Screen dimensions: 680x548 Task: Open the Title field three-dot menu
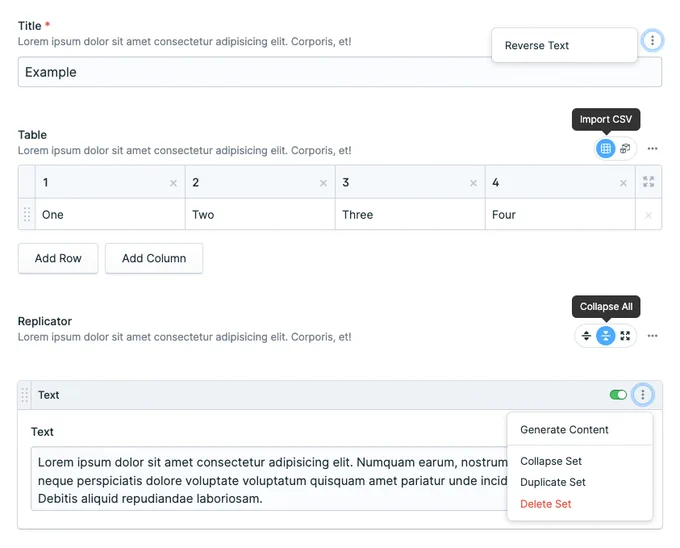click(x=652, y=40)
